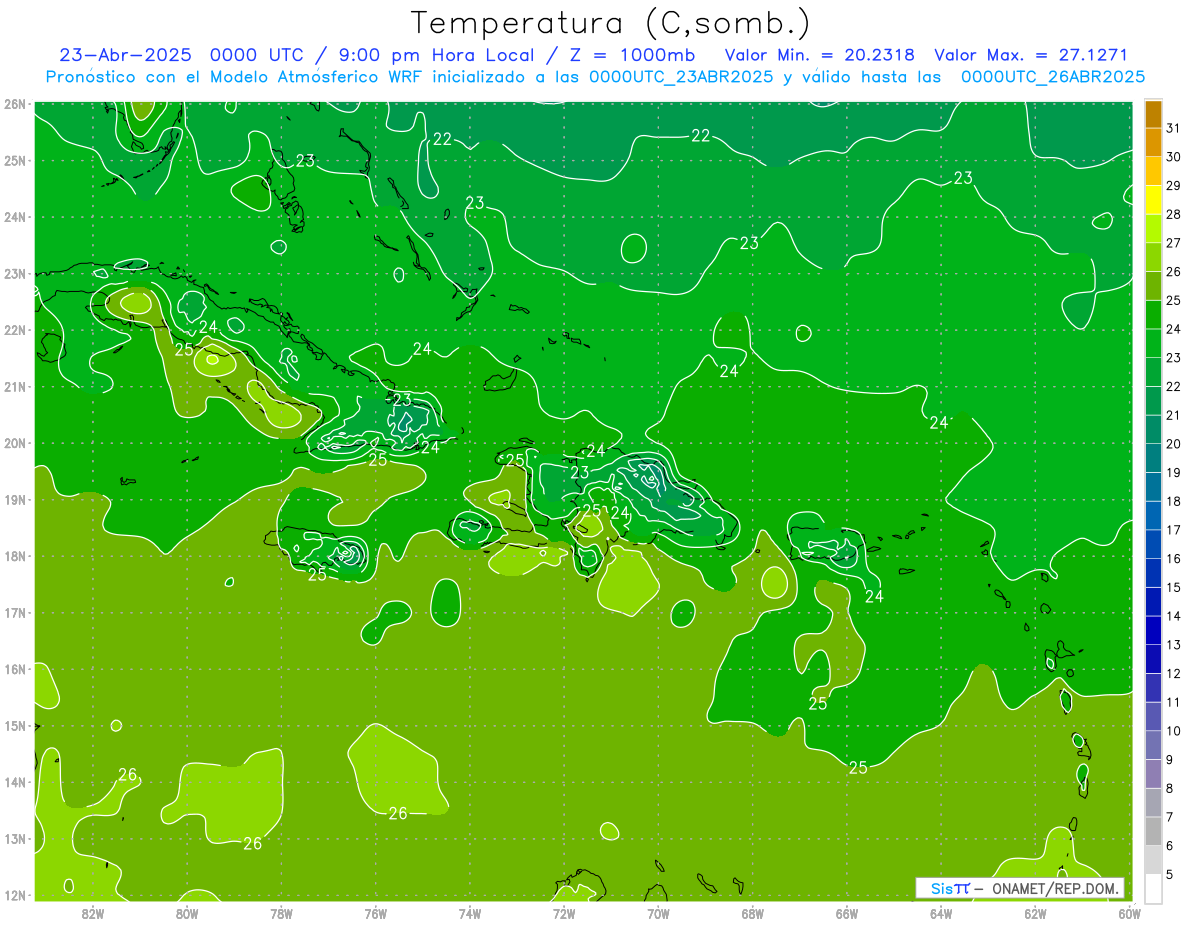Click legend value 18 on color scale

(1174, 501)
